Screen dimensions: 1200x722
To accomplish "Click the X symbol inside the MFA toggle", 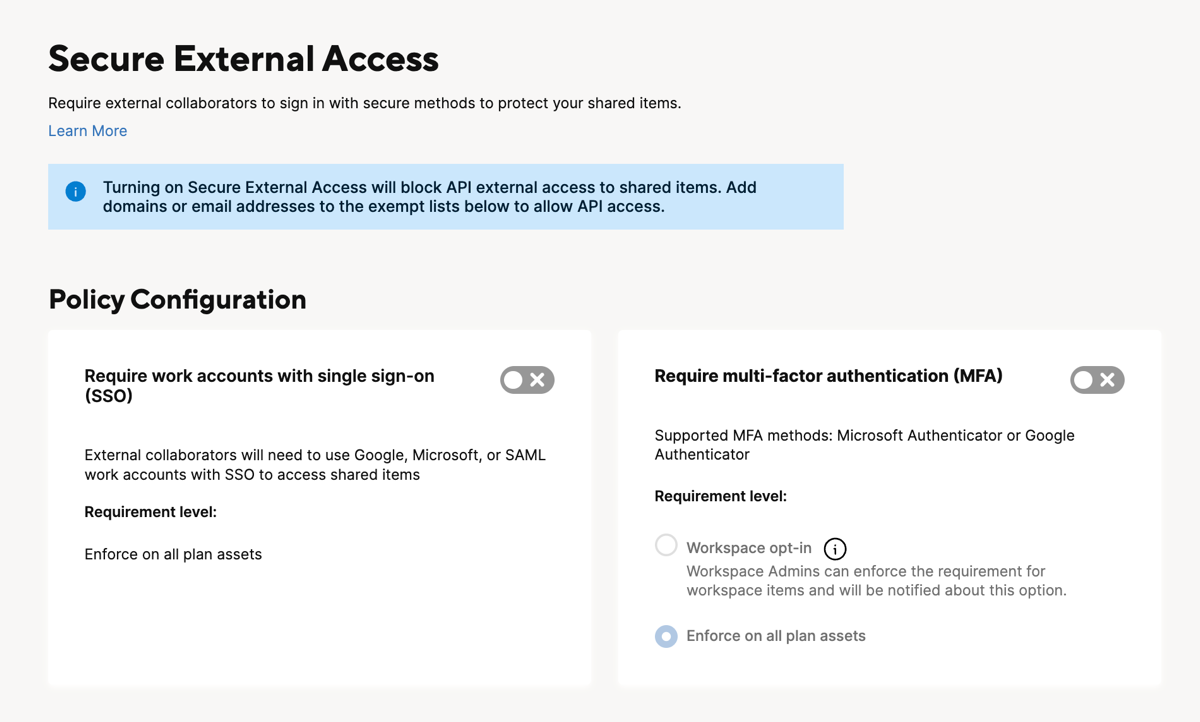I will click(x=1108, y=380).
